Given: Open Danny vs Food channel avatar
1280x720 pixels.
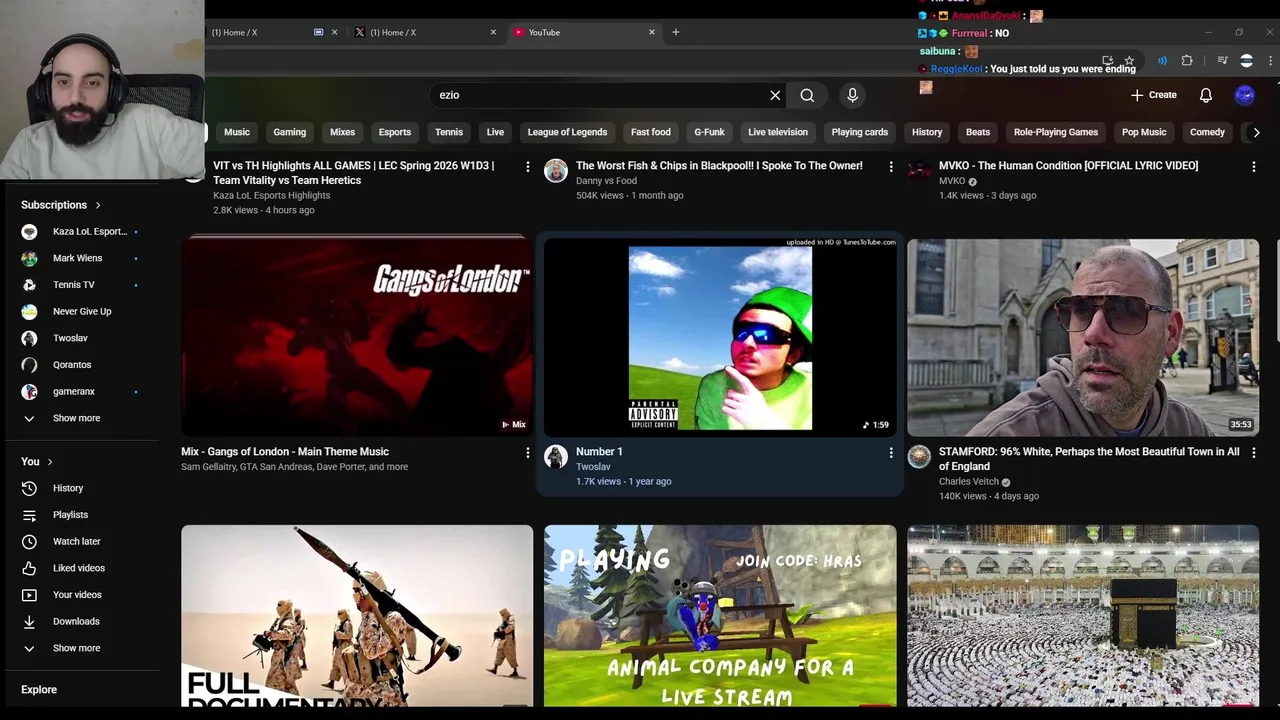Looking at the screenshot, I should coord(556,171).
